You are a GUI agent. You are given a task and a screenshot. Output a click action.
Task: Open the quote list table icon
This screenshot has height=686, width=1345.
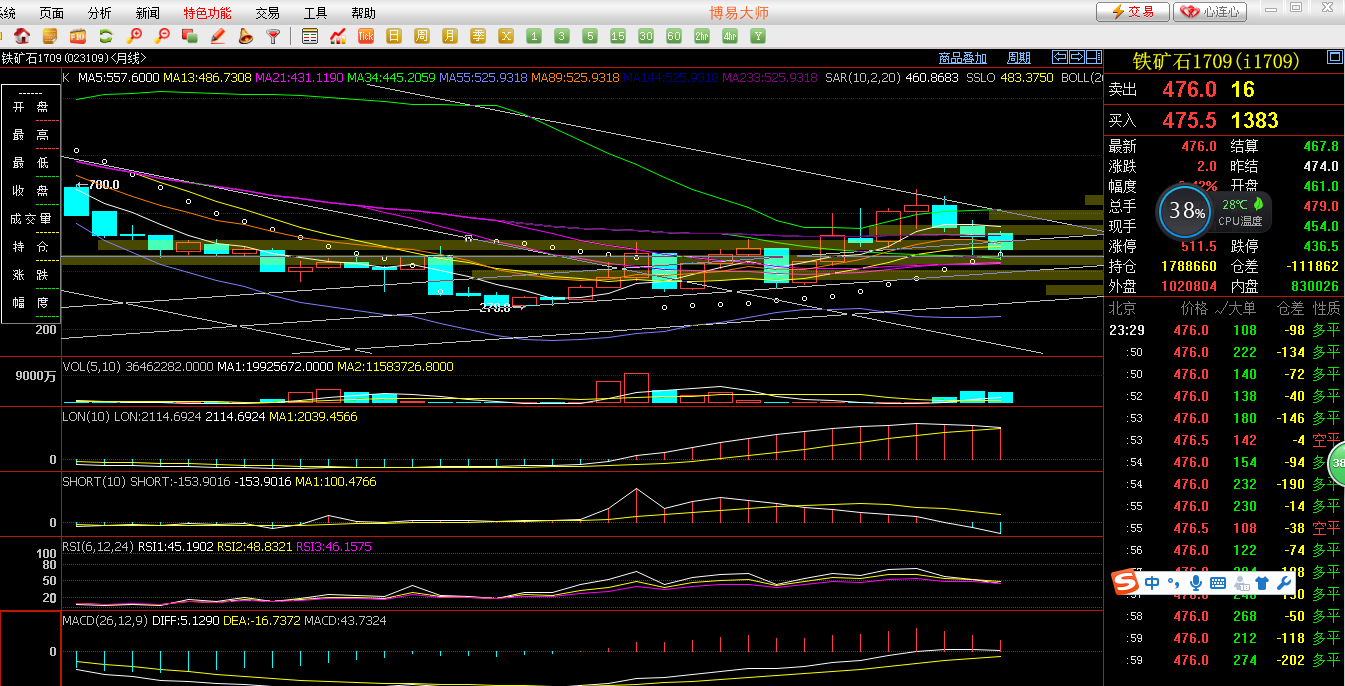(310, 36)
